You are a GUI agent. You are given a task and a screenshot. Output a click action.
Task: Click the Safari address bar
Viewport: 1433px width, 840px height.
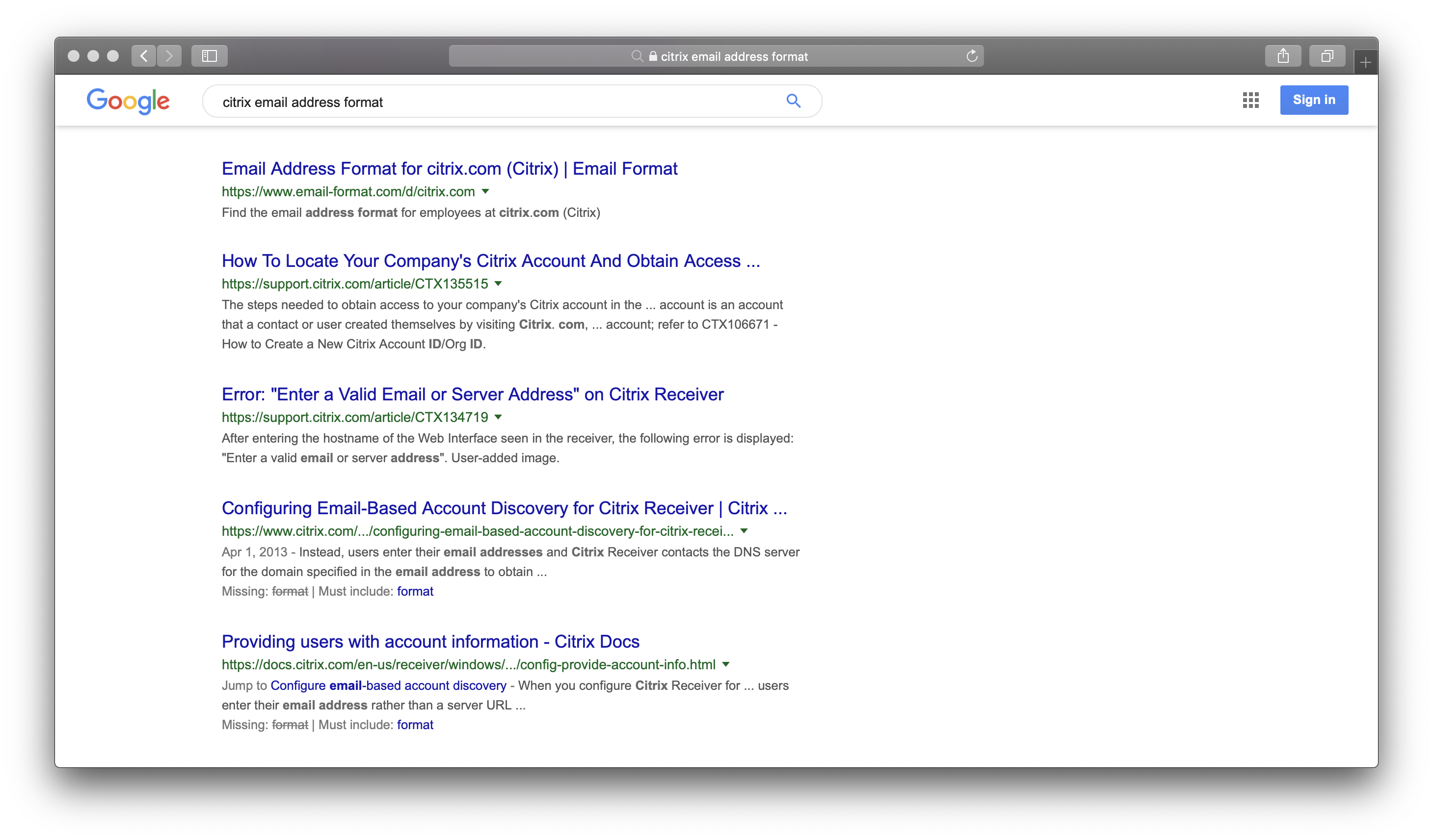coord(716,56)
